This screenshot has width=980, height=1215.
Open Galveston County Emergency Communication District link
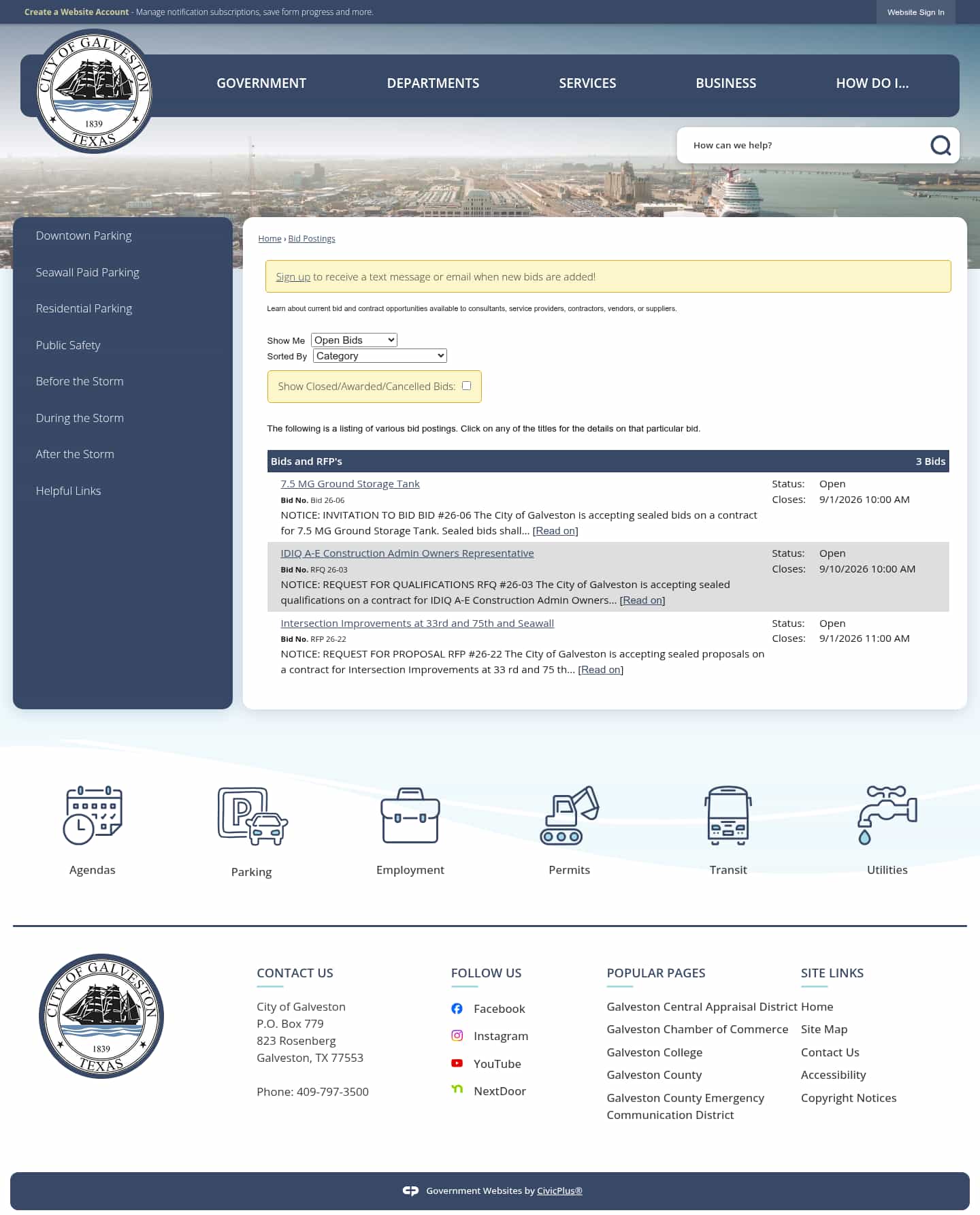685,1105
